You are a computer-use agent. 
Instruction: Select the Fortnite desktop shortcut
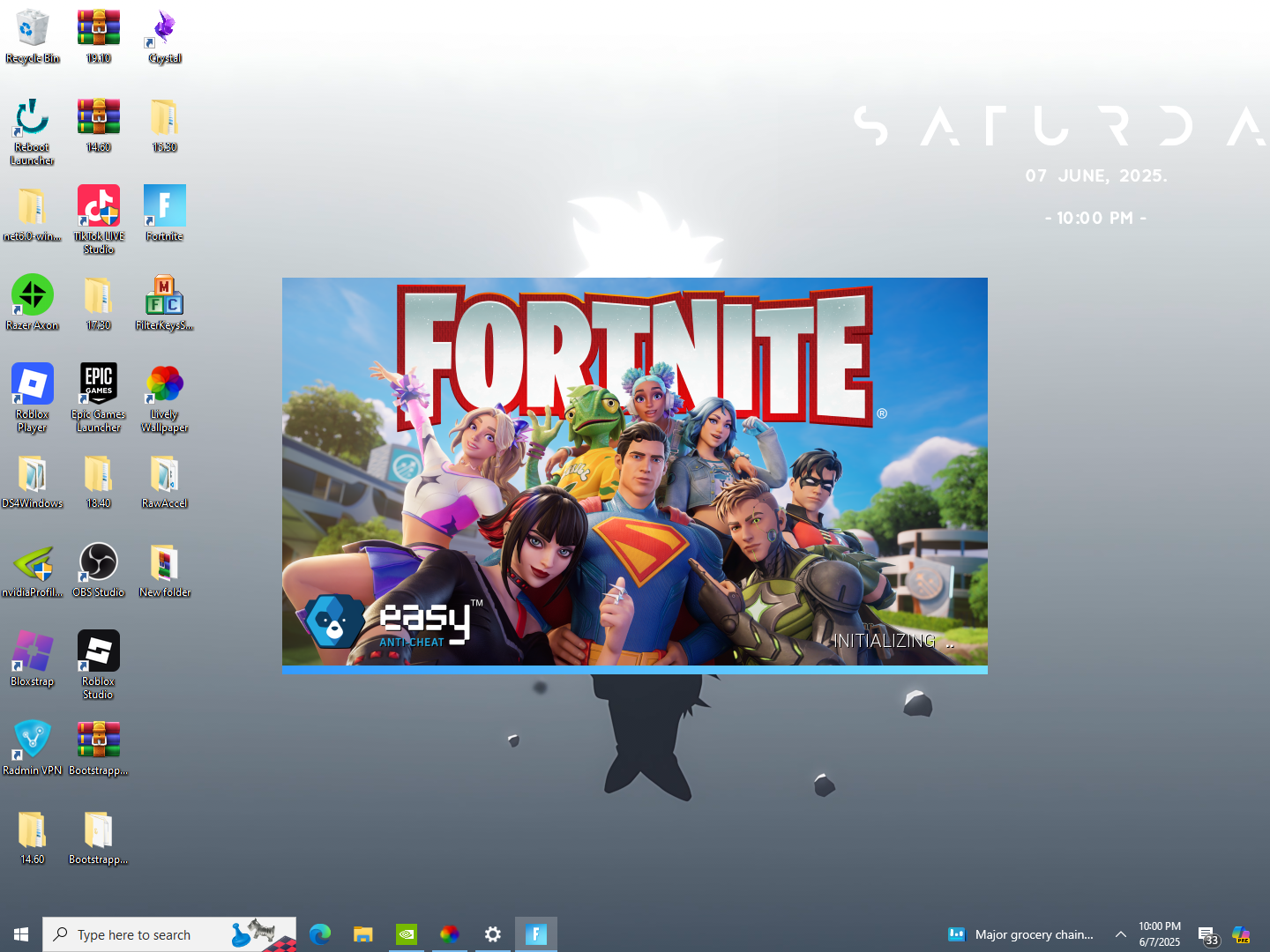point(165,214)
